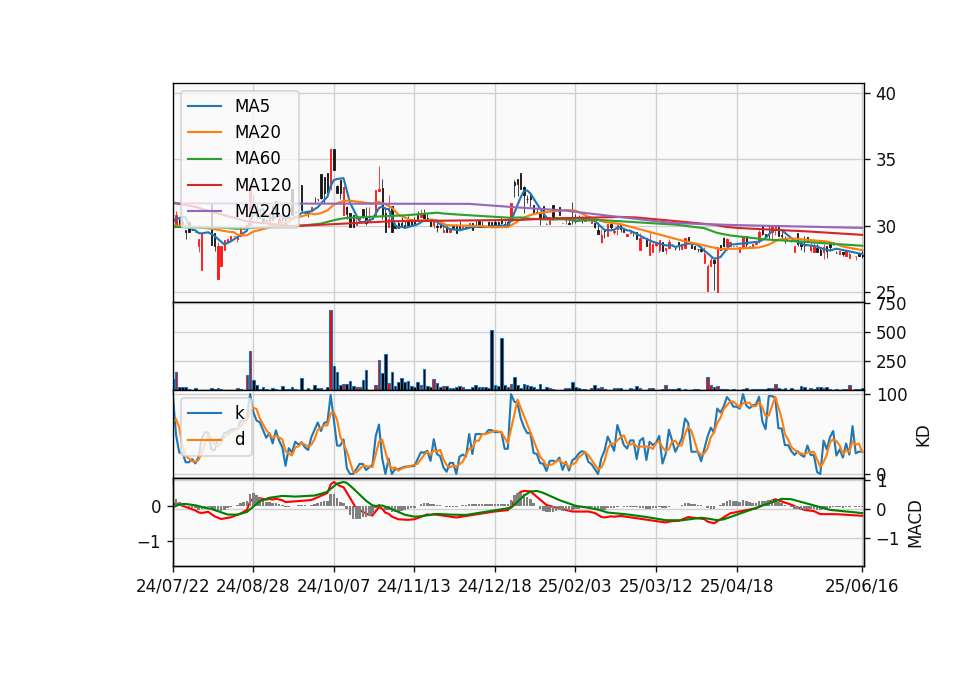Click the 25/06/16 date label
This screenshot has height=690, width=960.
(861, 586)
